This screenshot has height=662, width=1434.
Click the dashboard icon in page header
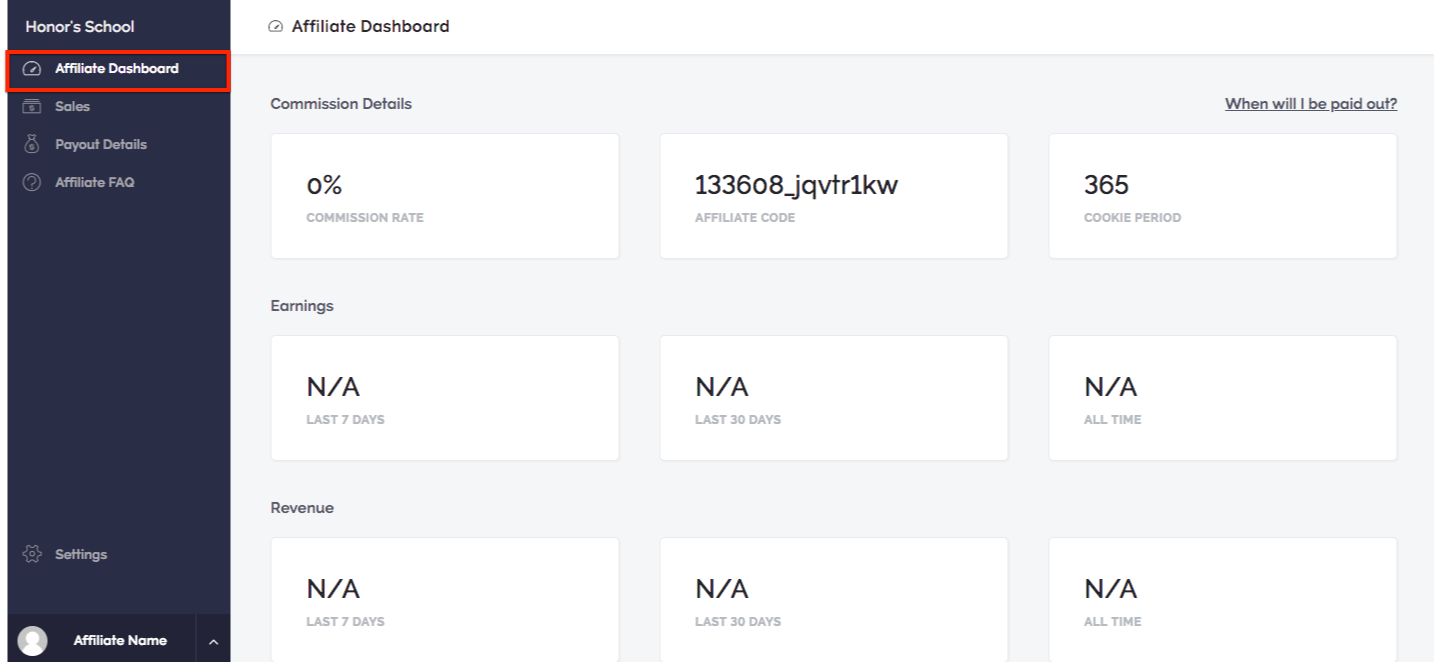276,27
